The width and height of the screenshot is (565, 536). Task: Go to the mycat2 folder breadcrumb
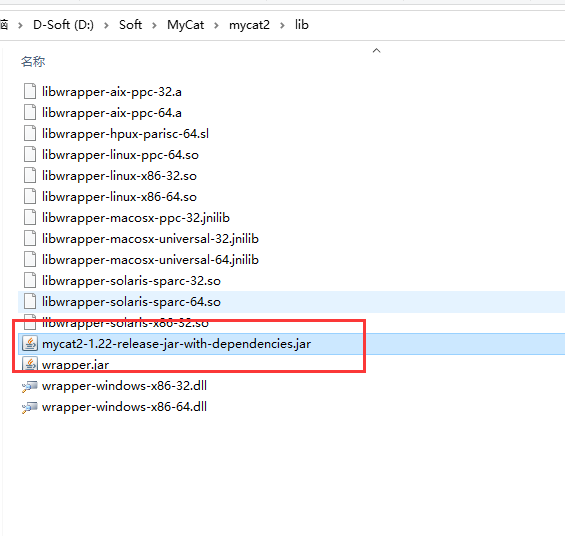click(249, 25)
